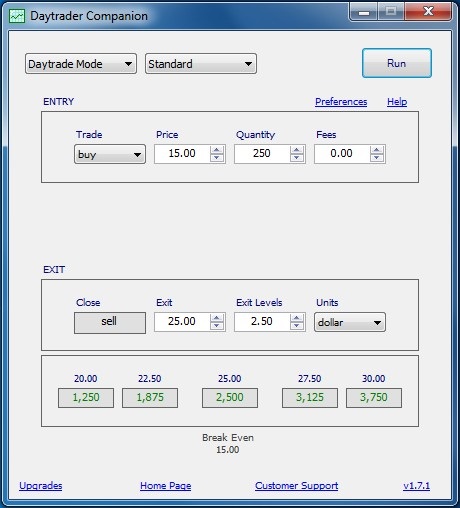Open the Upgrades link

click(41, 486)
